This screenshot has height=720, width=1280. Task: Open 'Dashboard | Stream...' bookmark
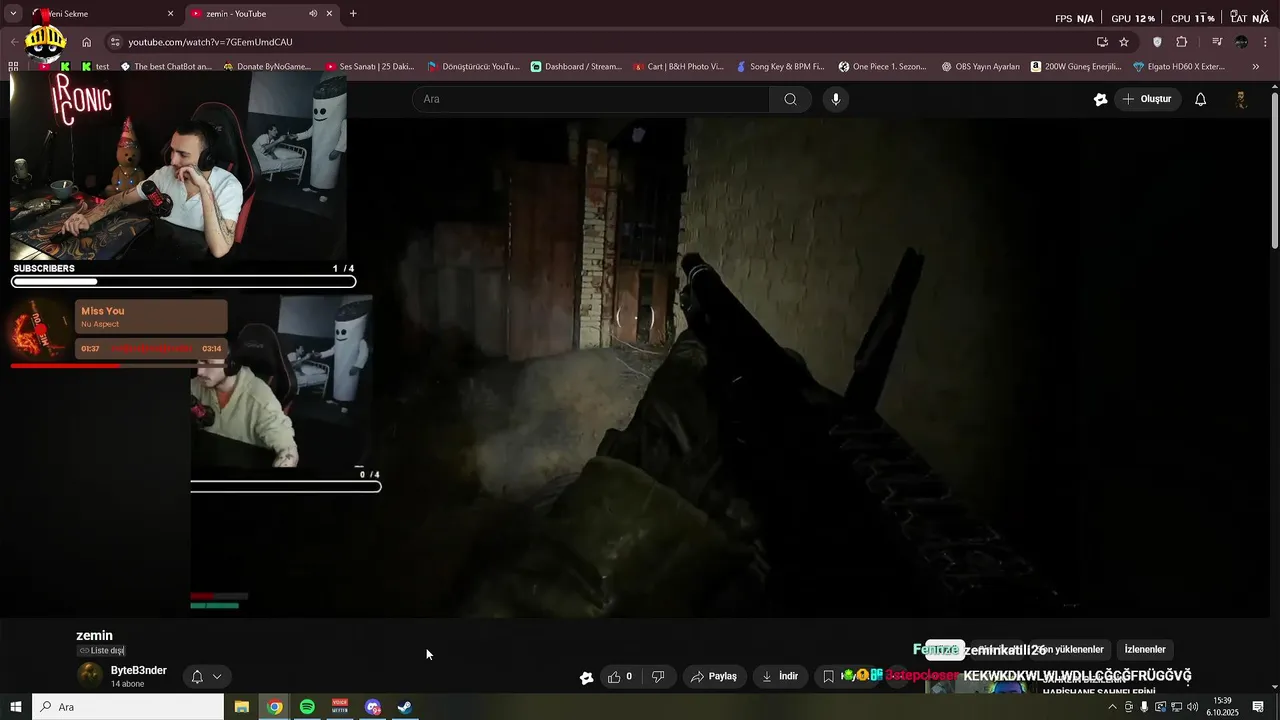click(576, 67)
